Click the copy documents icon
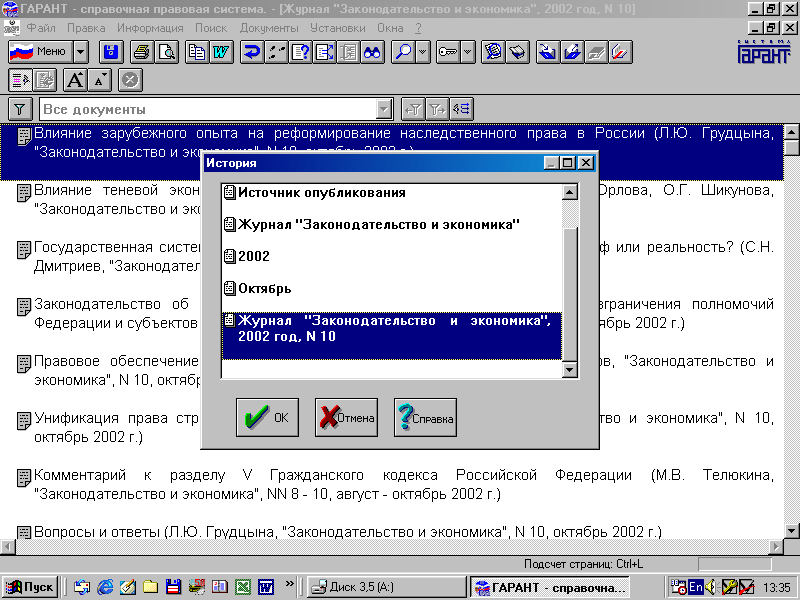The image size is (800, 600). (197, 52)
